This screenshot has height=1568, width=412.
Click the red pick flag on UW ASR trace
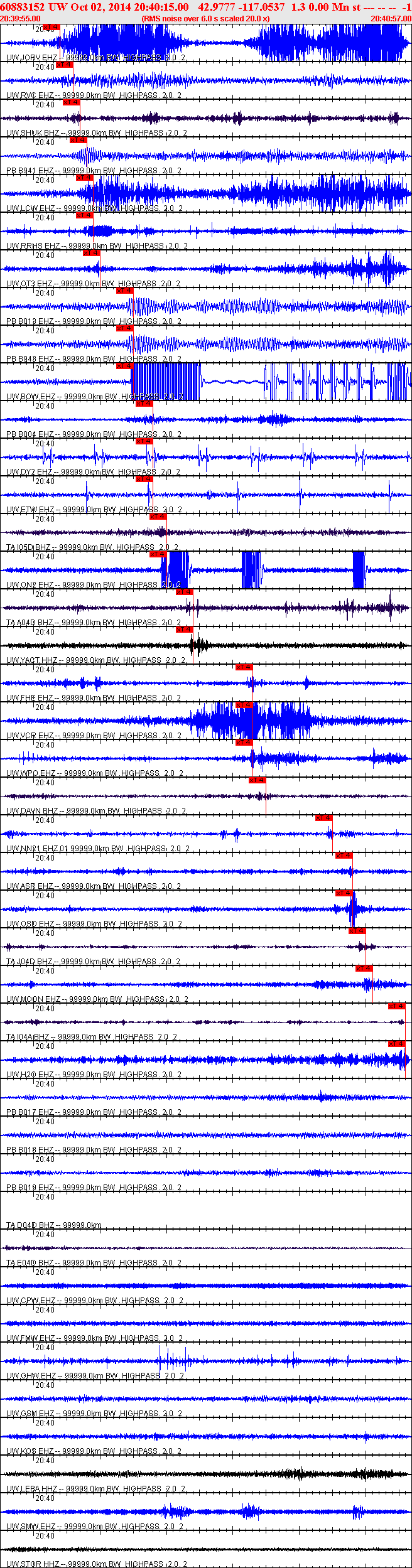(x=344, y=856)
